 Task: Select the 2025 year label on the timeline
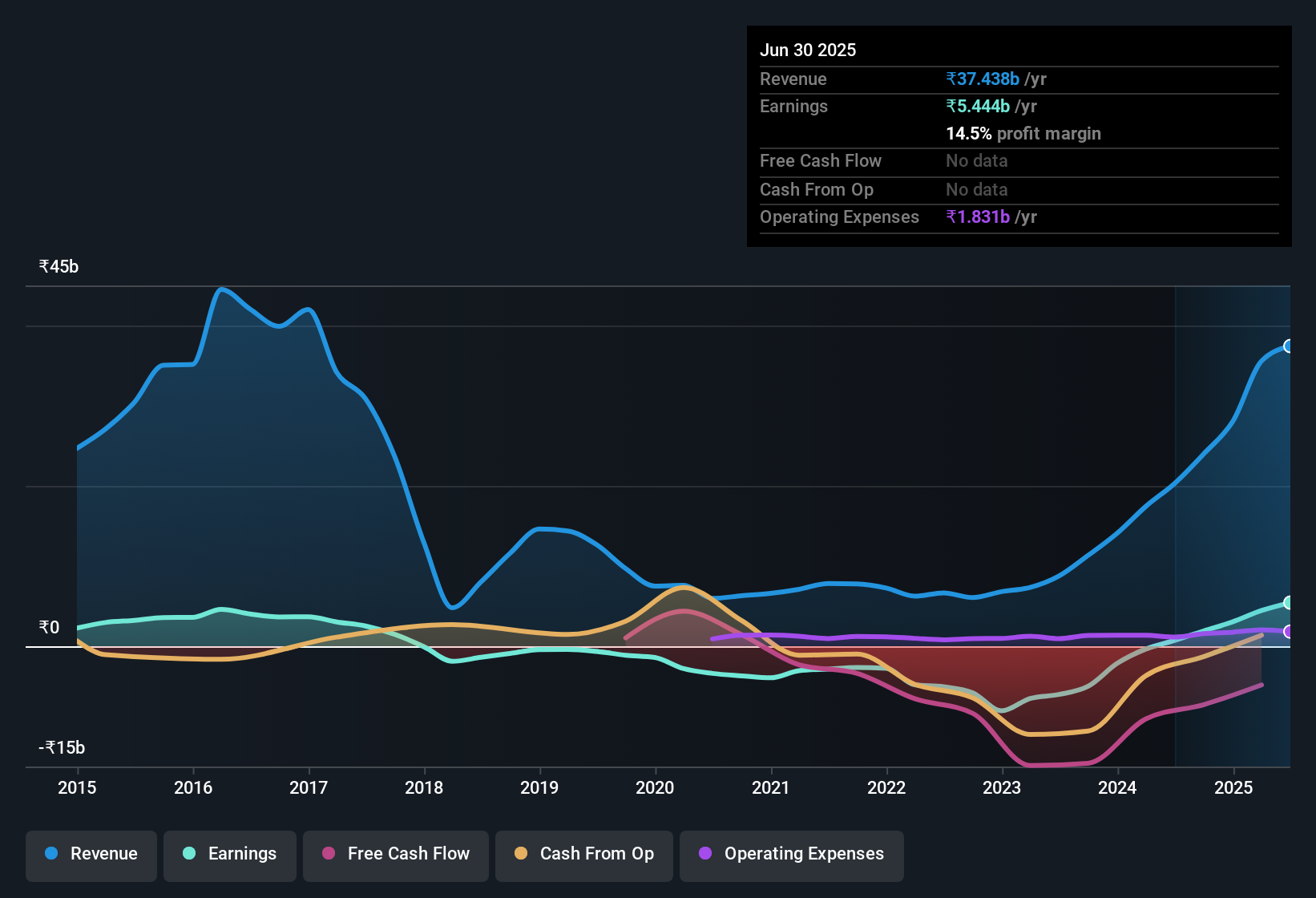pos(1233,788)
